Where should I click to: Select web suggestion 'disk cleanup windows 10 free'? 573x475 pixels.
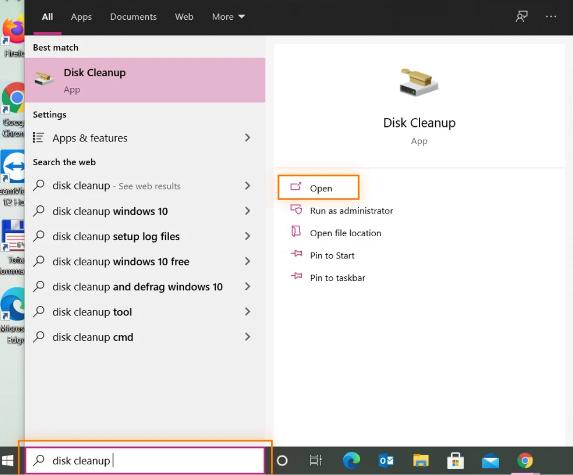(145, 261)
